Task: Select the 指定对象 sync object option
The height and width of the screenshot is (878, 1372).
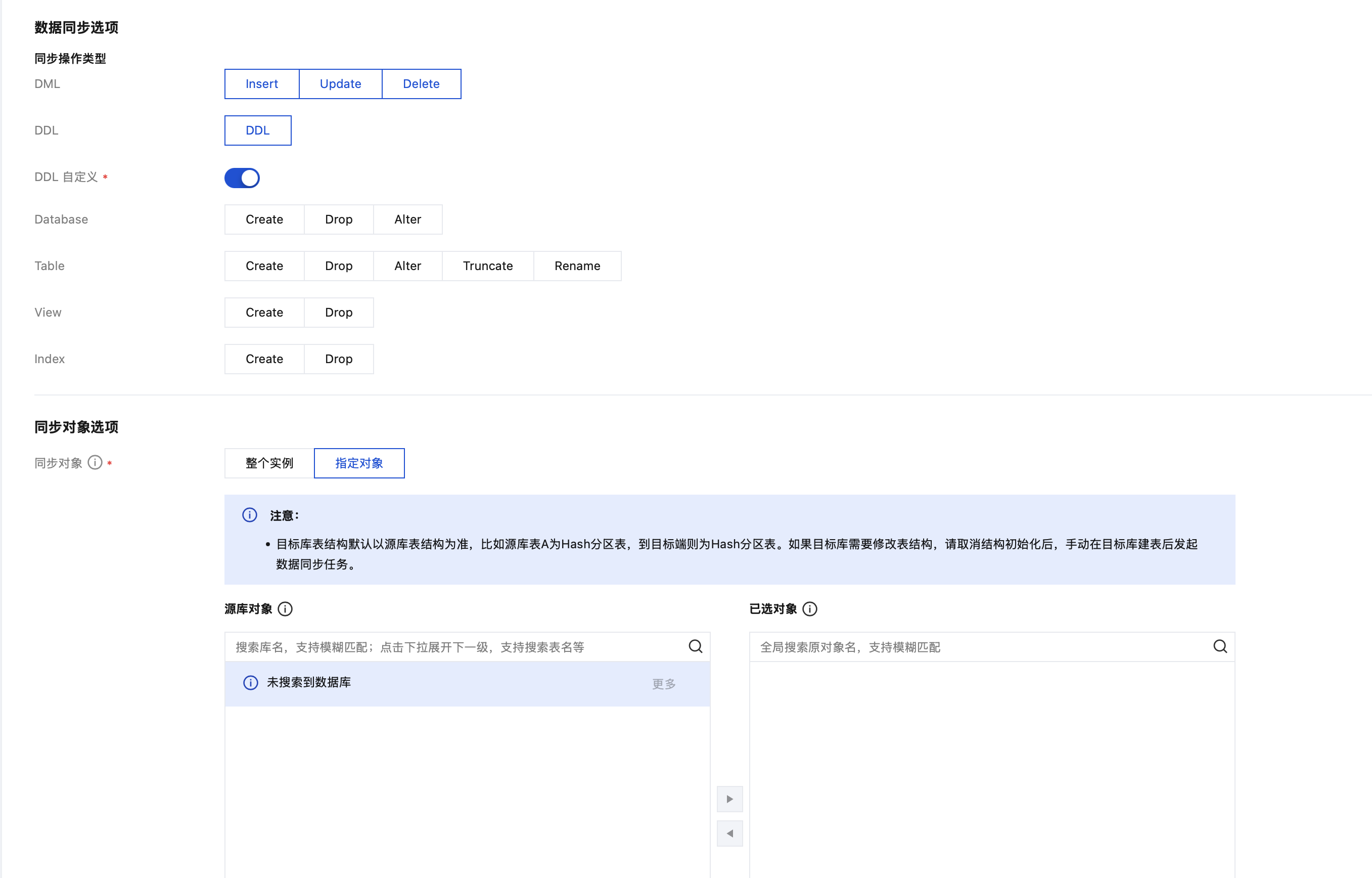Action: [359, 463]
